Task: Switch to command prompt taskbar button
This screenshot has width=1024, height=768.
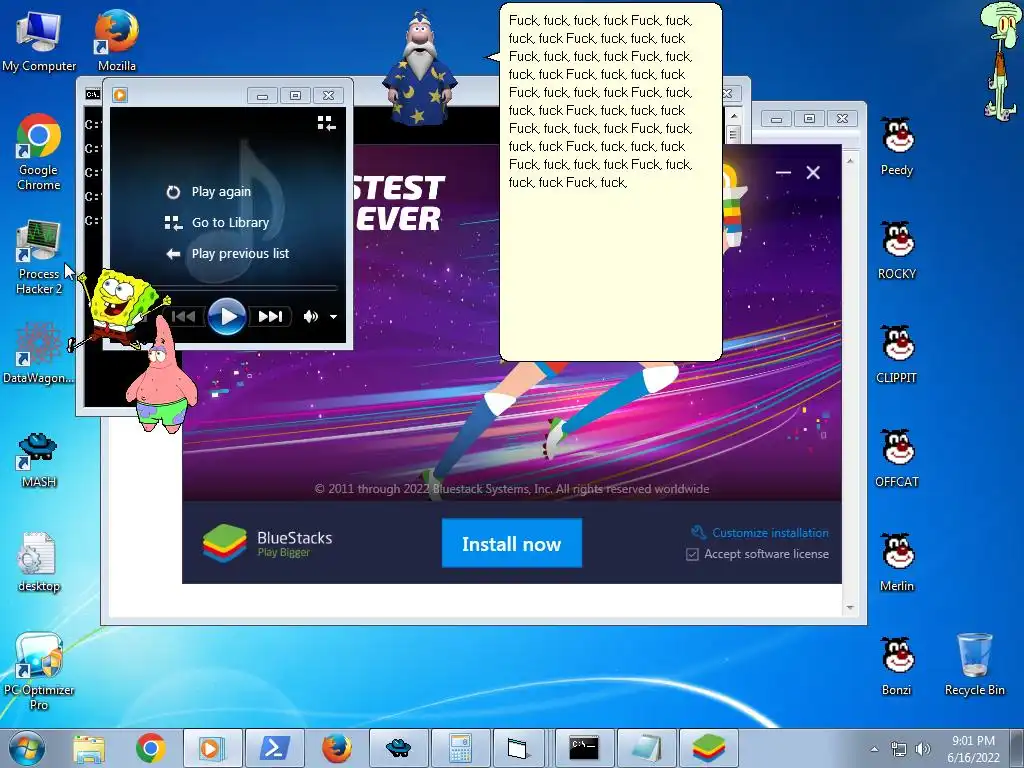Action: point(584,748)
